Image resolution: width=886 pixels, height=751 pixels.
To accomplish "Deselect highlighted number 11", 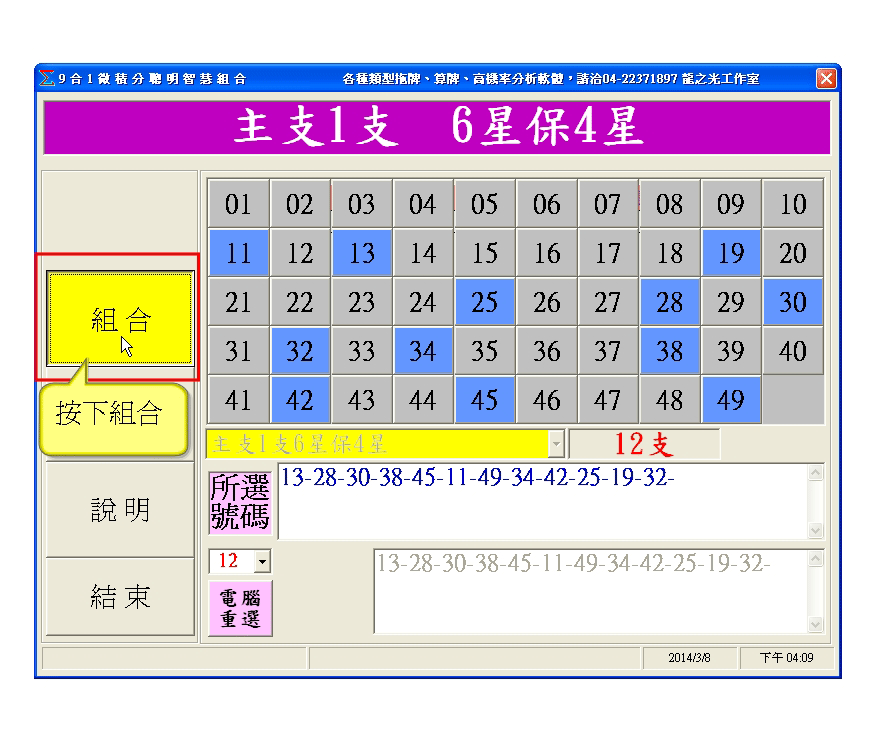I will (x=238, y=253).
